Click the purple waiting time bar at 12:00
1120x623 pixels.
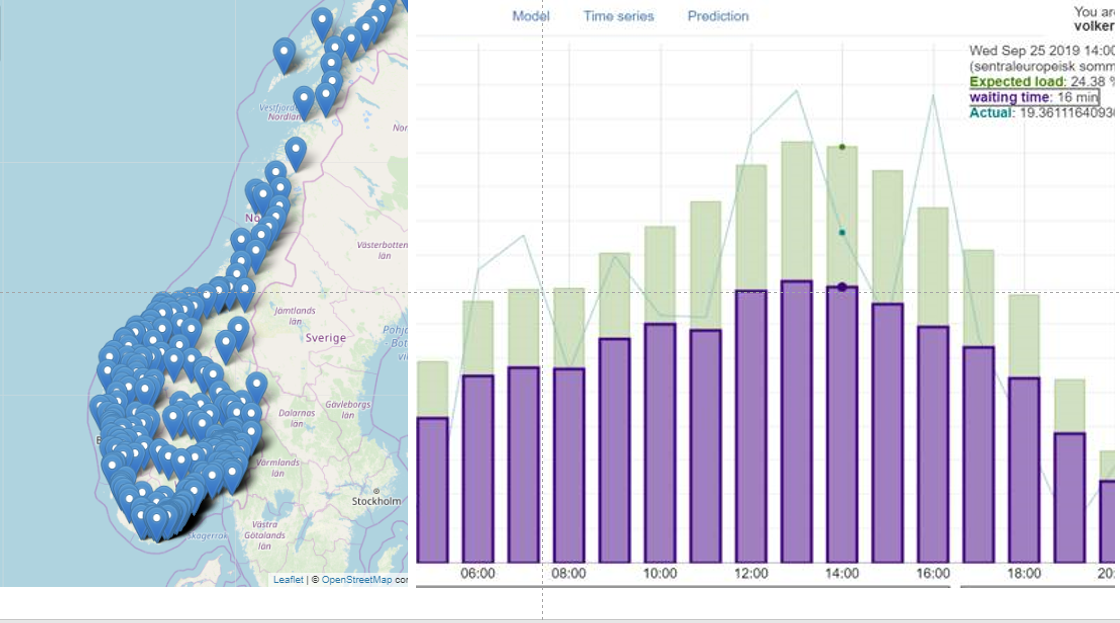click(751, 427)
